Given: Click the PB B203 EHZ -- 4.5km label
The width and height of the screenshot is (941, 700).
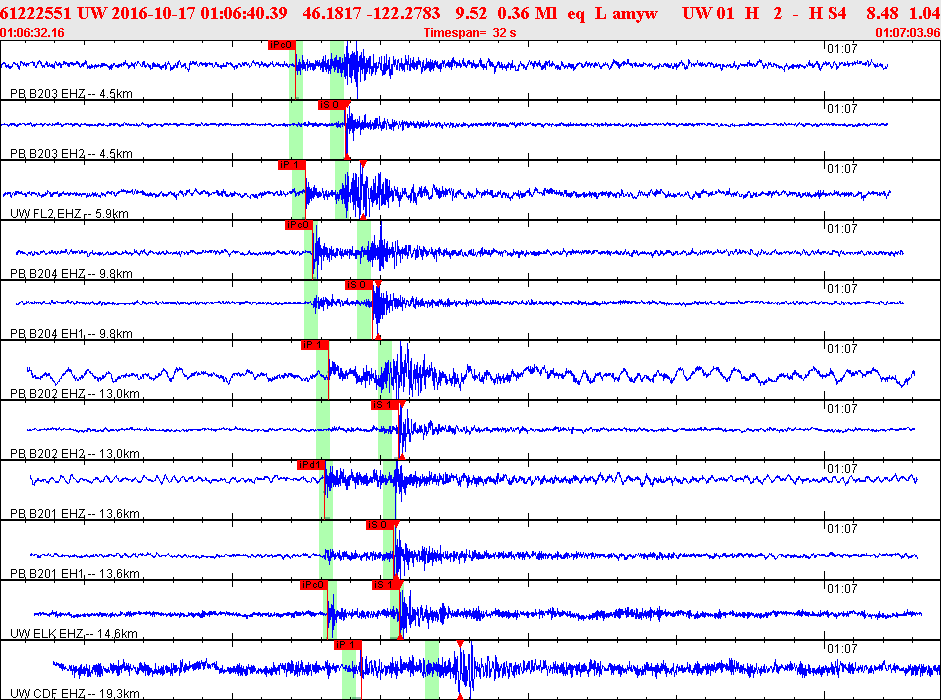Looking at the screenshot, I should pyautogui.click(x=71, y=94).
